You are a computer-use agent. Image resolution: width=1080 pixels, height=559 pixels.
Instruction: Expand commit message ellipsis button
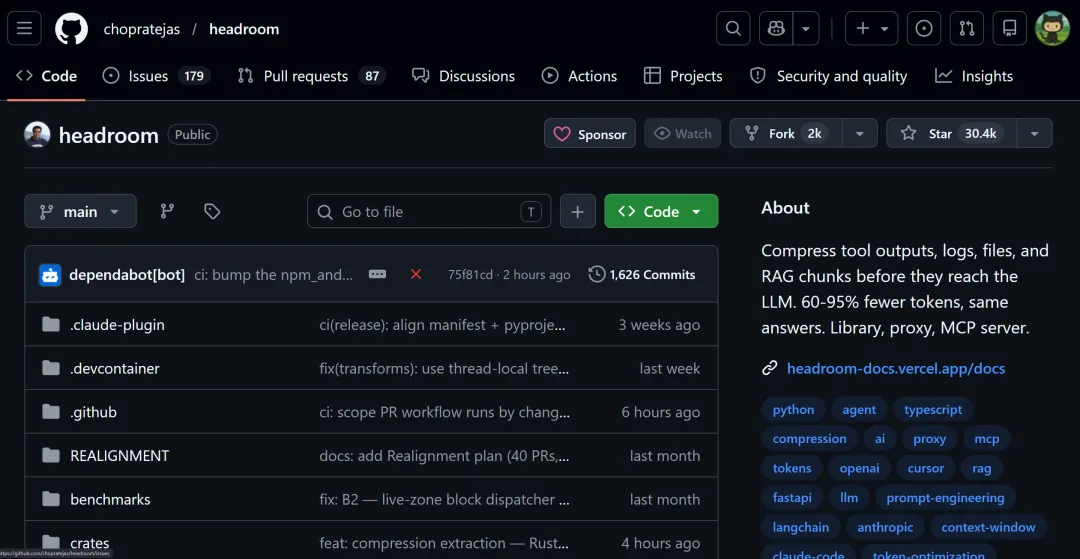click(x=377, y=274)
